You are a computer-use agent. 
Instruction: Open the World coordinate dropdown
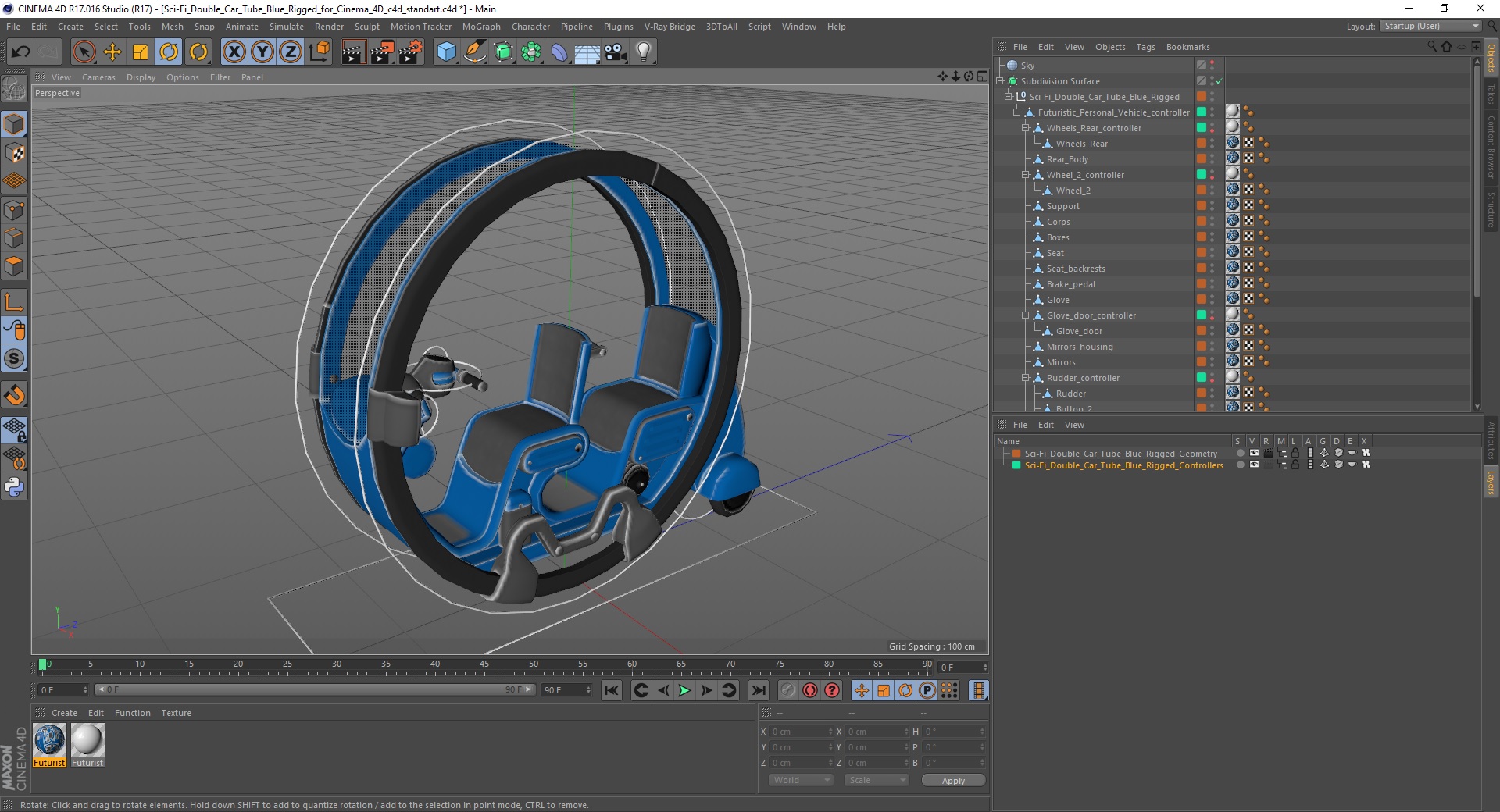point(801,780)
